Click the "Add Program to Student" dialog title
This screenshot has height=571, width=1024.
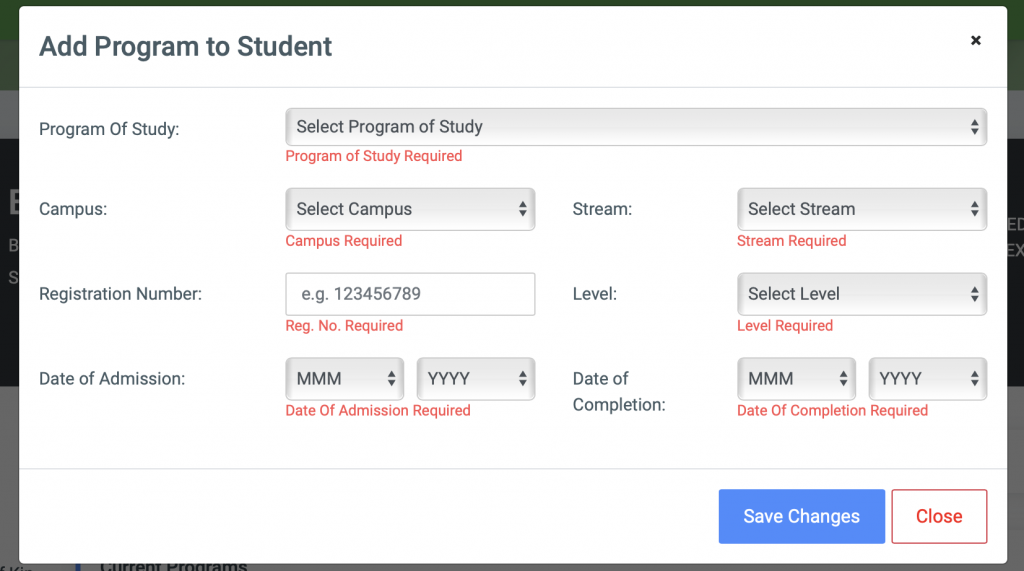pyautogui.click(x=185, y=46)
